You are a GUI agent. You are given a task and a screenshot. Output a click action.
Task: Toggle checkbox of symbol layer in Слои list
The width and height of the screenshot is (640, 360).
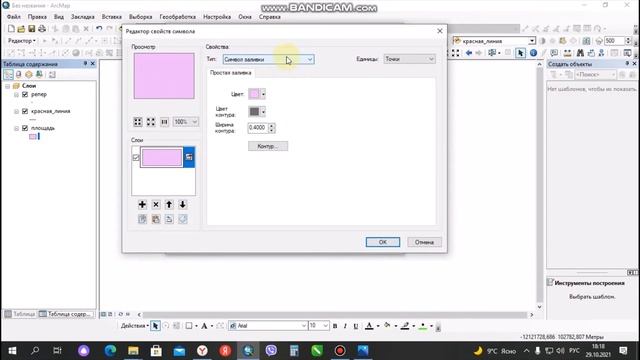coord(136,158)
